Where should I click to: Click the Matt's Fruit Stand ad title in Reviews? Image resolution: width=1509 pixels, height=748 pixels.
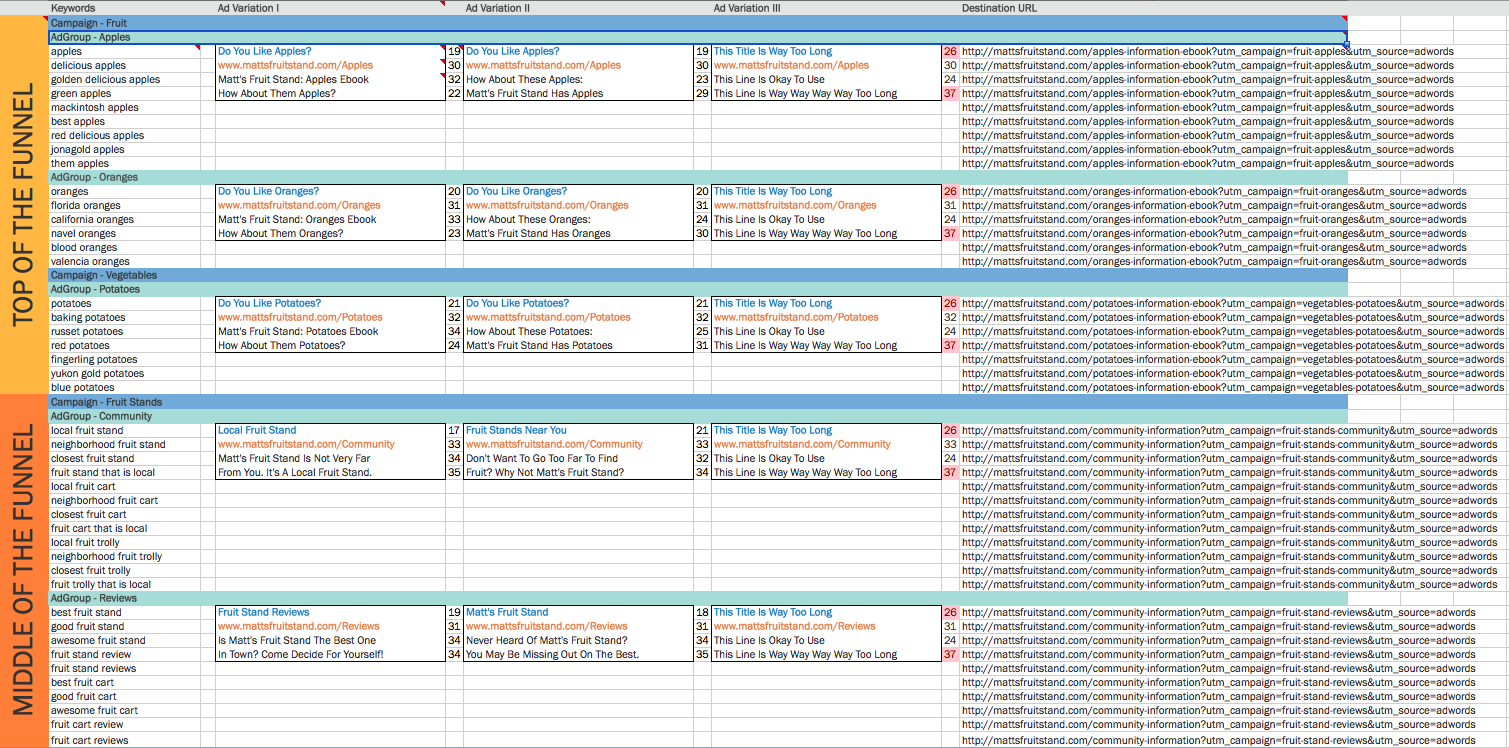coord(578,612)
